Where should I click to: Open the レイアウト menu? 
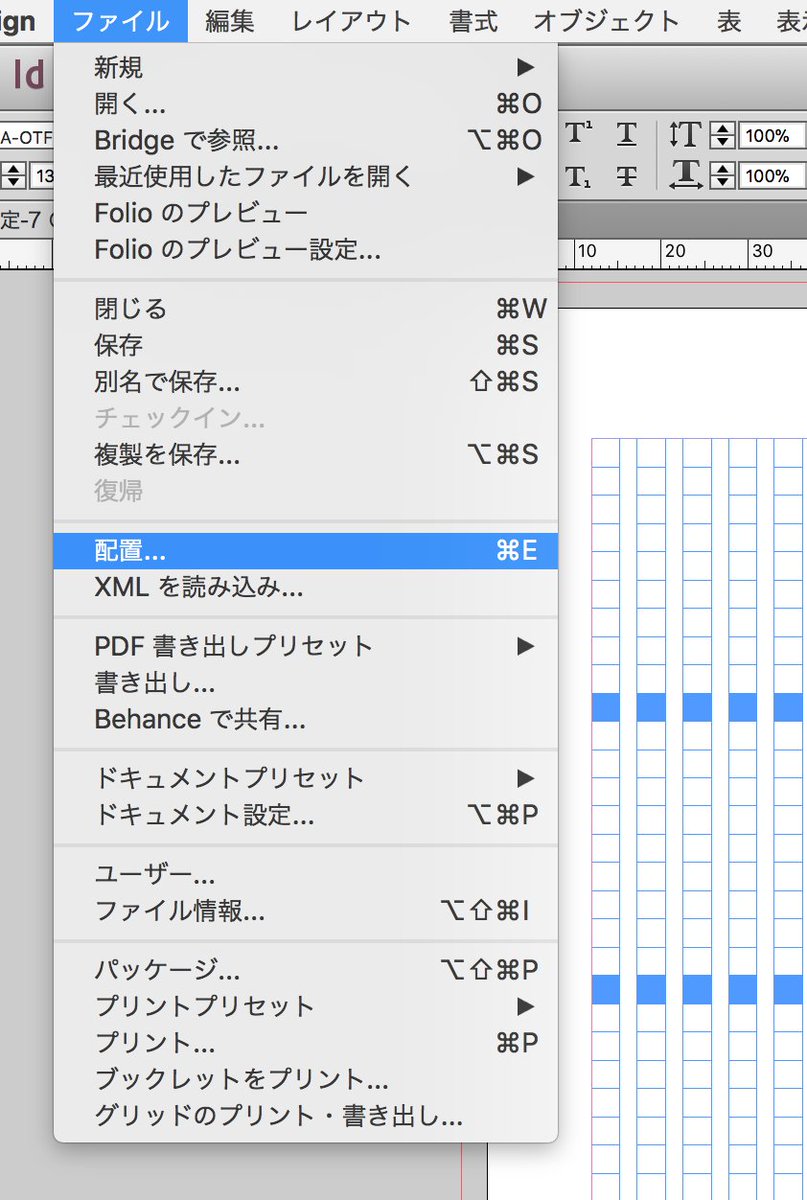click(351, 20)
